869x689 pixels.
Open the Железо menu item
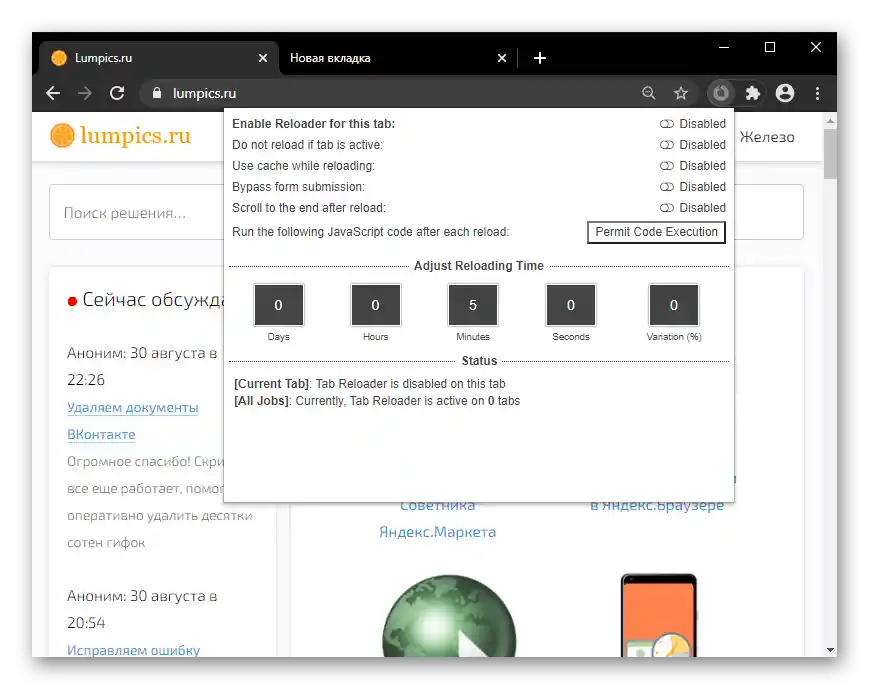pyautogui.click(x=767, y=137)
